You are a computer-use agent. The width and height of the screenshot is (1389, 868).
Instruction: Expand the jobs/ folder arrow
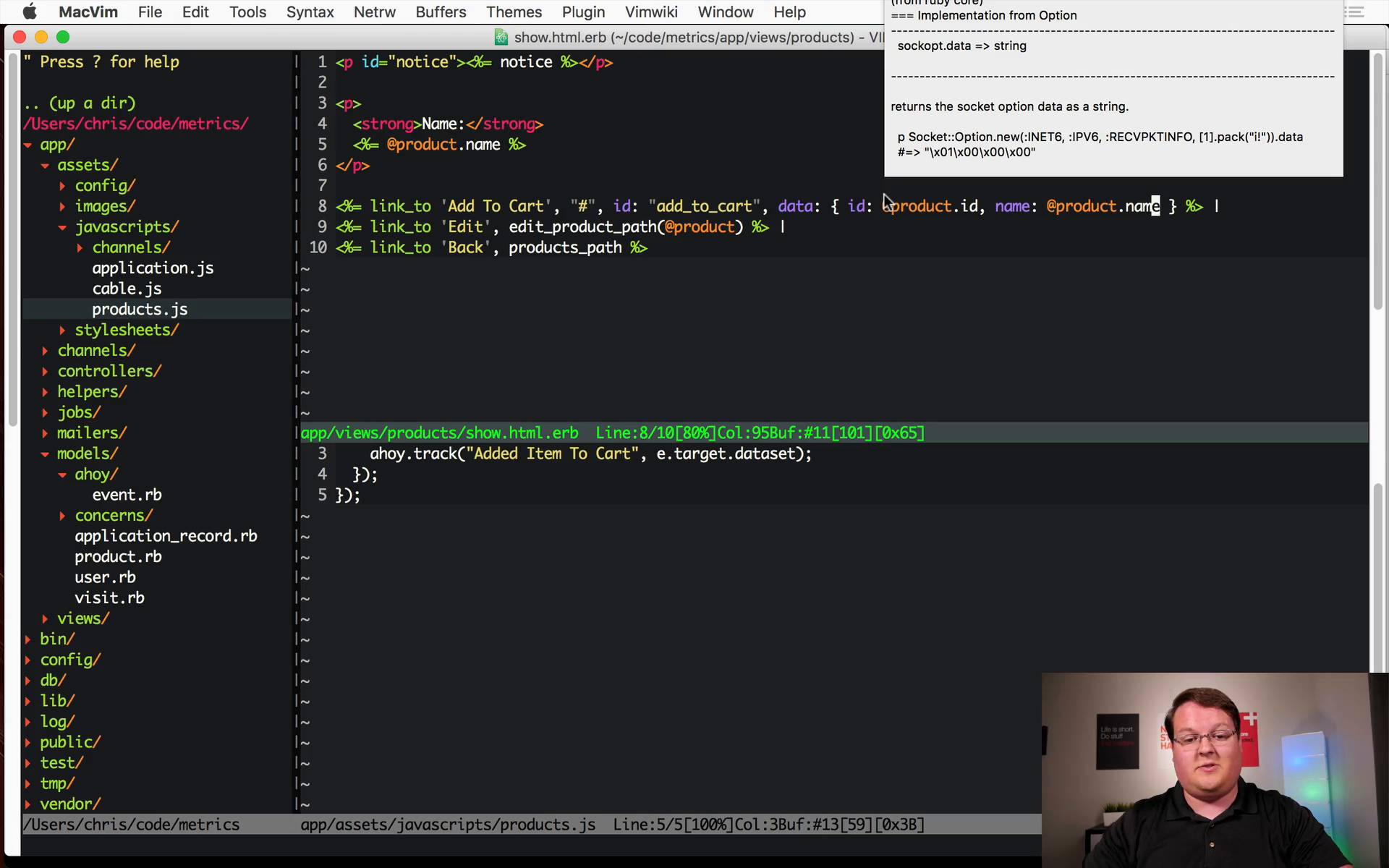(x=45, y=413)
